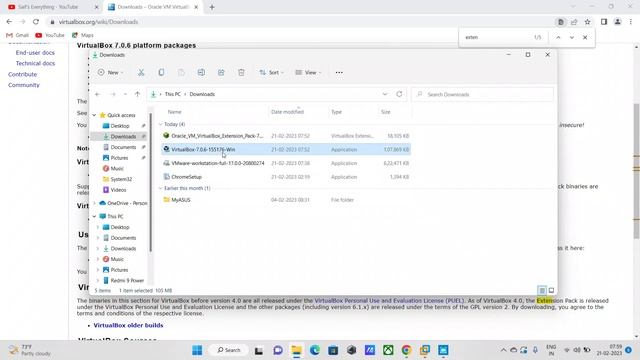Expand OneDrive - Personal tree node
The image size is (640, 360).
point(94,203)
